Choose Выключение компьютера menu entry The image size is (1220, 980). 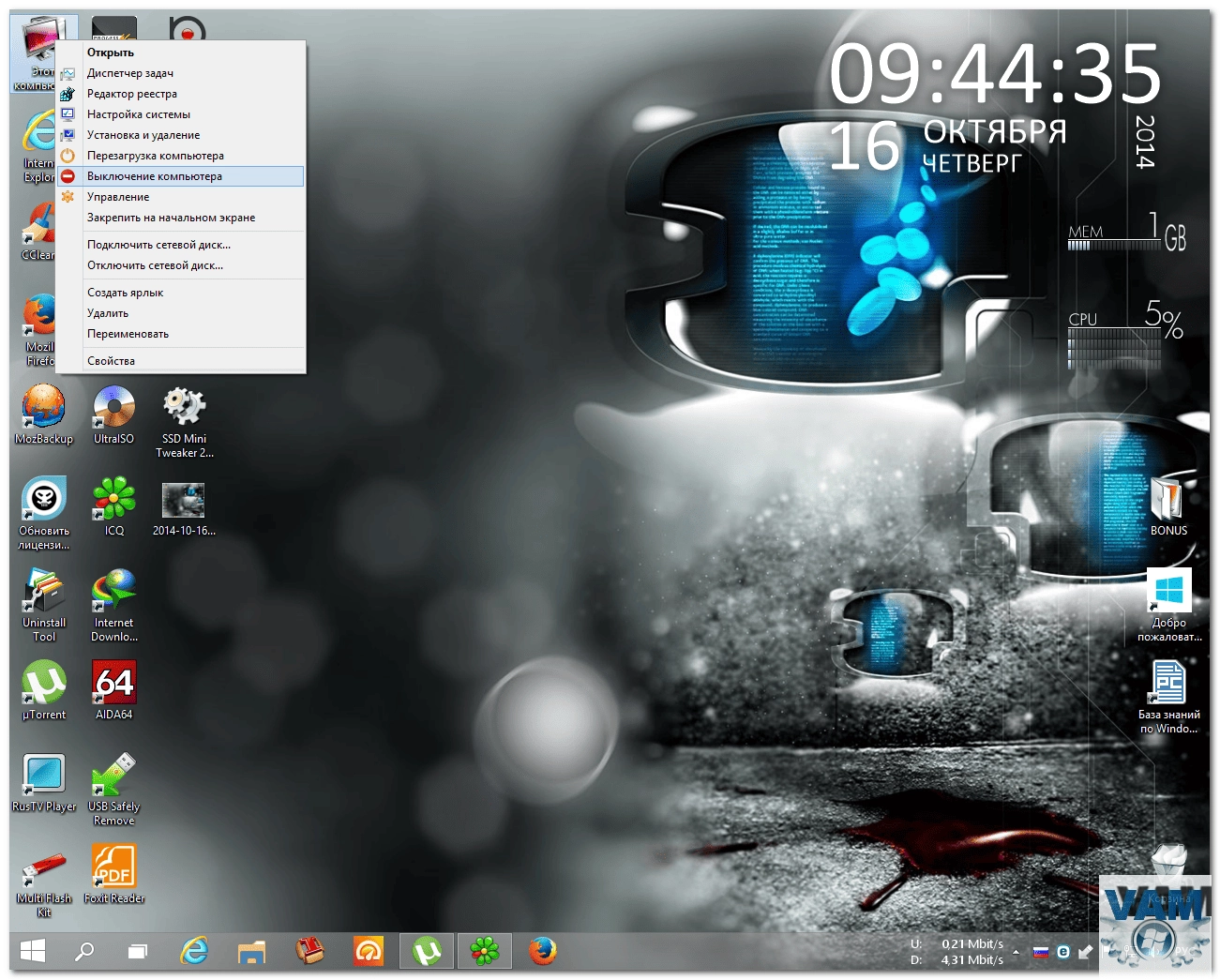click(x=181, y=176)
